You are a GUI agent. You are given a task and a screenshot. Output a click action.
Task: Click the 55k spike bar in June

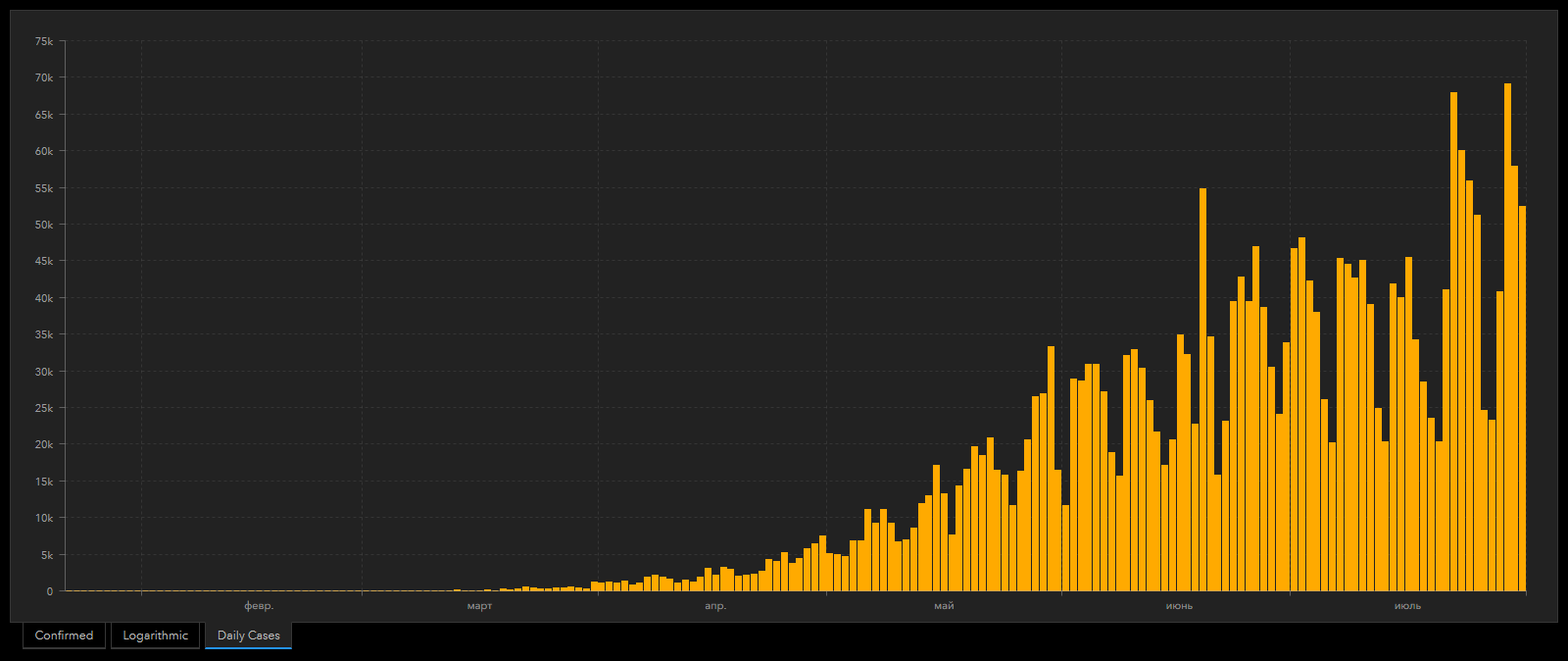[x=1202, y=390]
